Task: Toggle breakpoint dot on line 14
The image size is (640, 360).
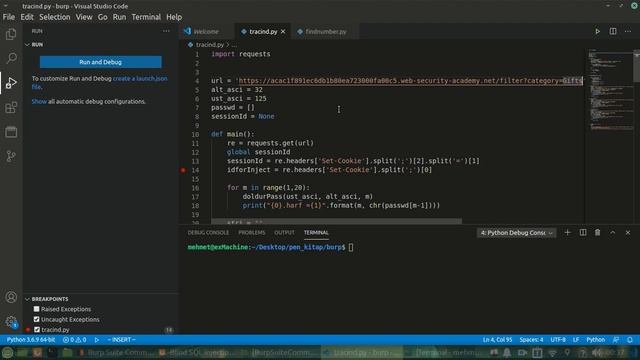Action: 183,170
